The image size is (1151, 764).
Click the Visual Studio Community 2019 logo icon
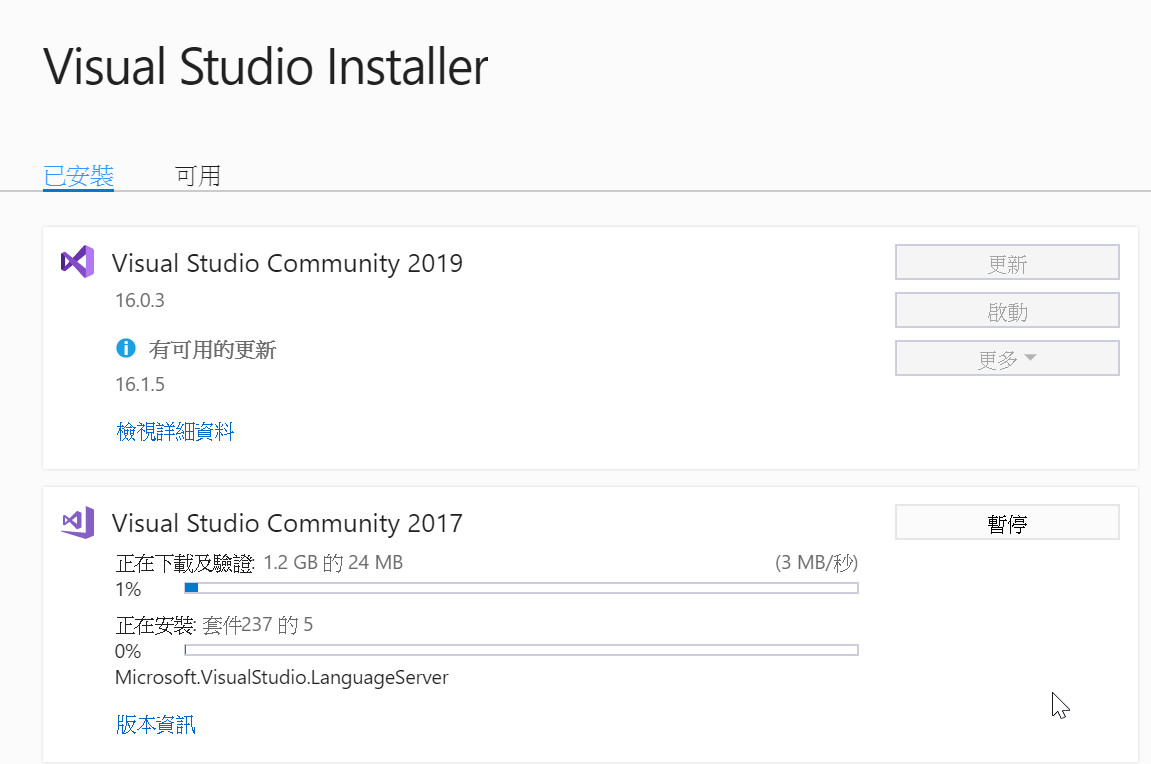pos(77,261)
